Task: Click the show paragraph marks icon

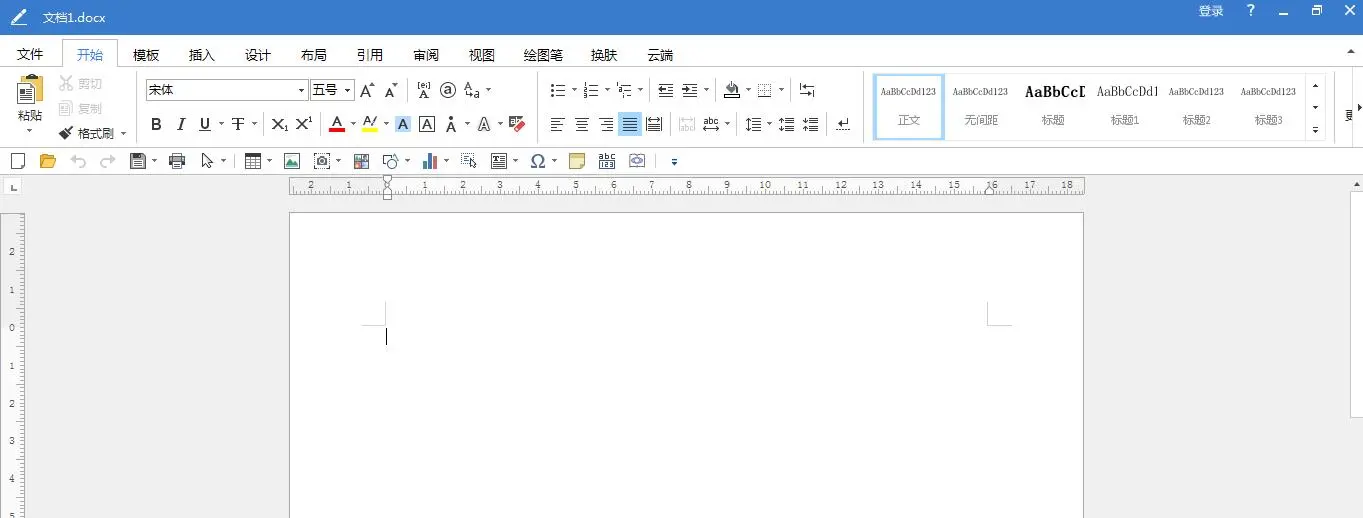Action: click(843, 124)
